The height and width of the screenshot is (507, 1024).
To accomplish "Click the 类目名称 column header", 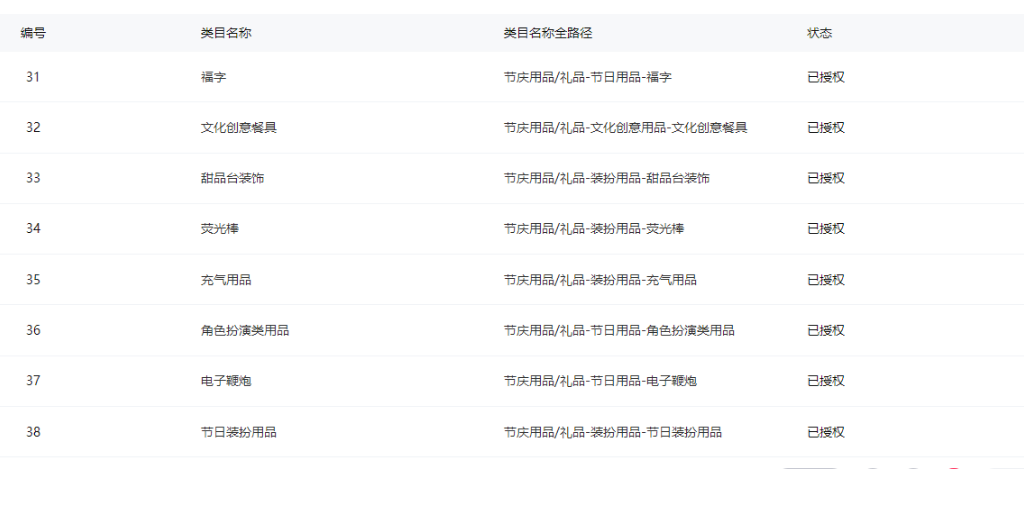I will [x=225, y=33].
